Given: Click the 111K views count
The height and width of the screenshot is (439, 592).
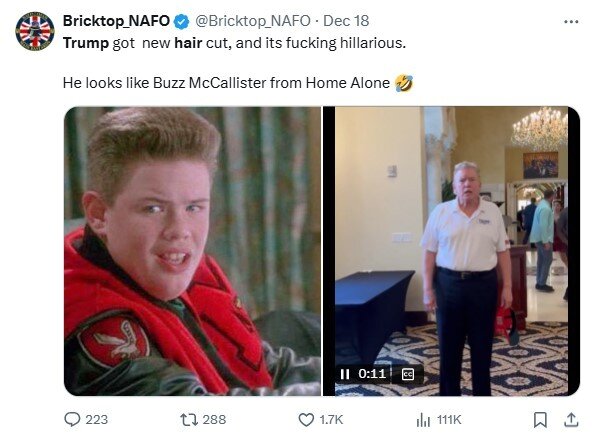Looking at the screenshot, I should click(x=449, y=420).
